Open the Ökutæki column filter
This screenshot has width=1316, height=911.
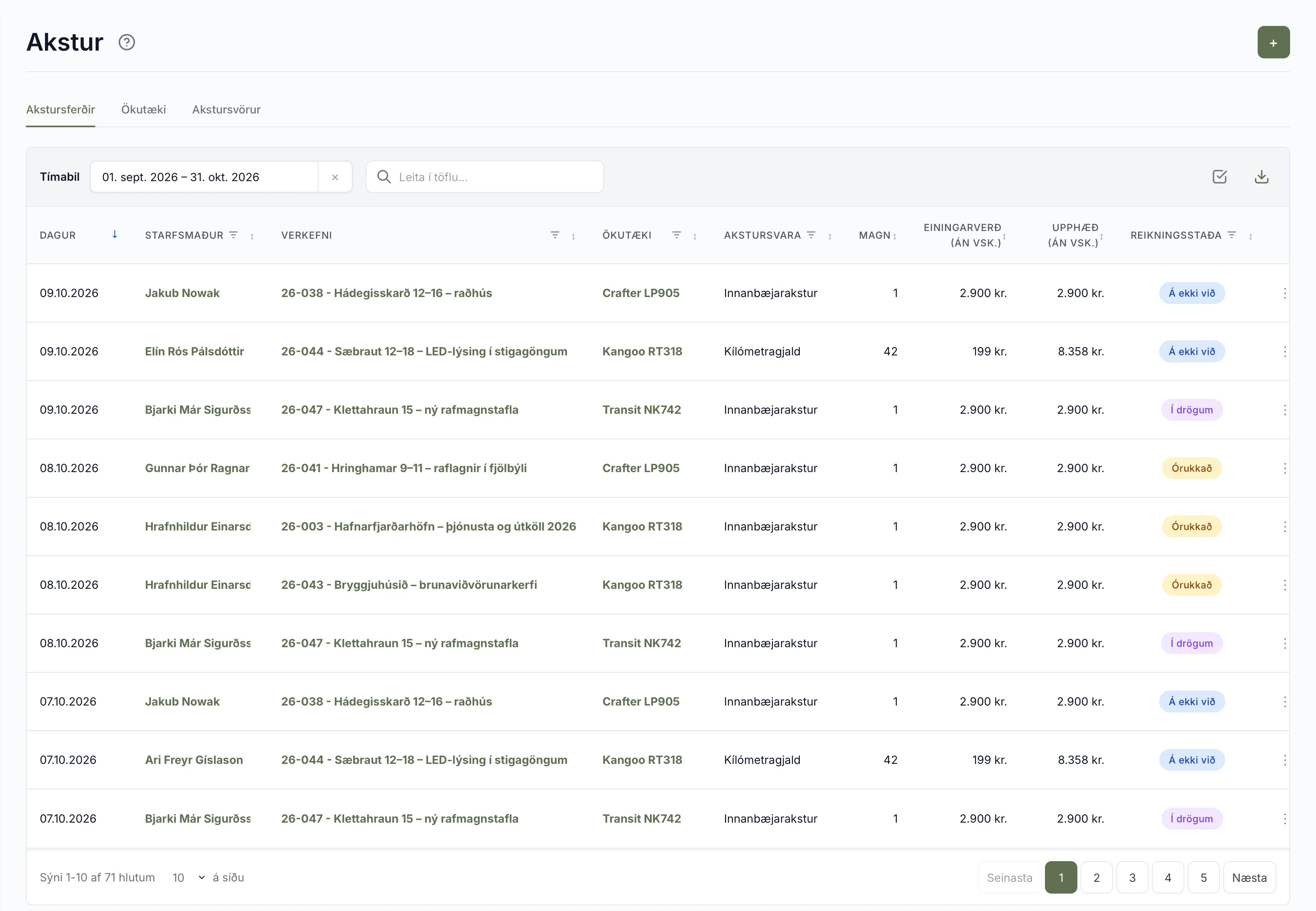[x=676, y=235]
